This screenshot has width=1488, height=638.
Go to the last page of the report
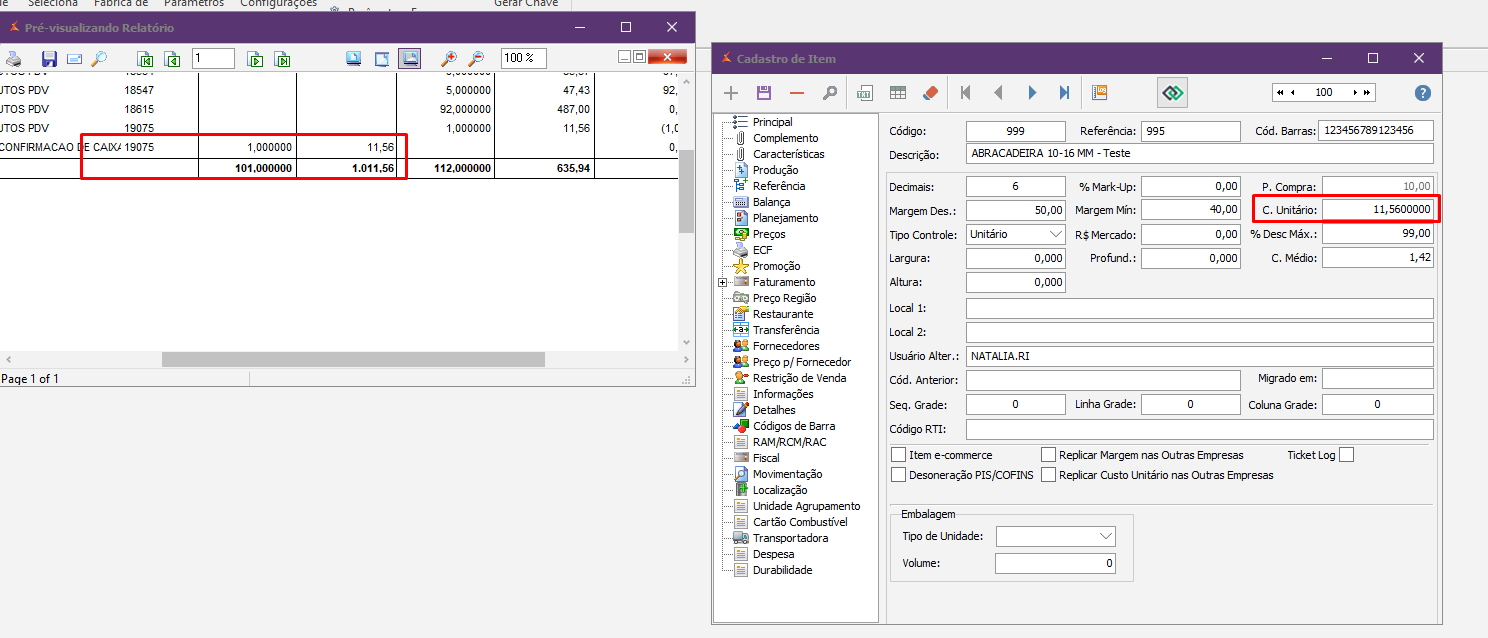click(283, 59)
